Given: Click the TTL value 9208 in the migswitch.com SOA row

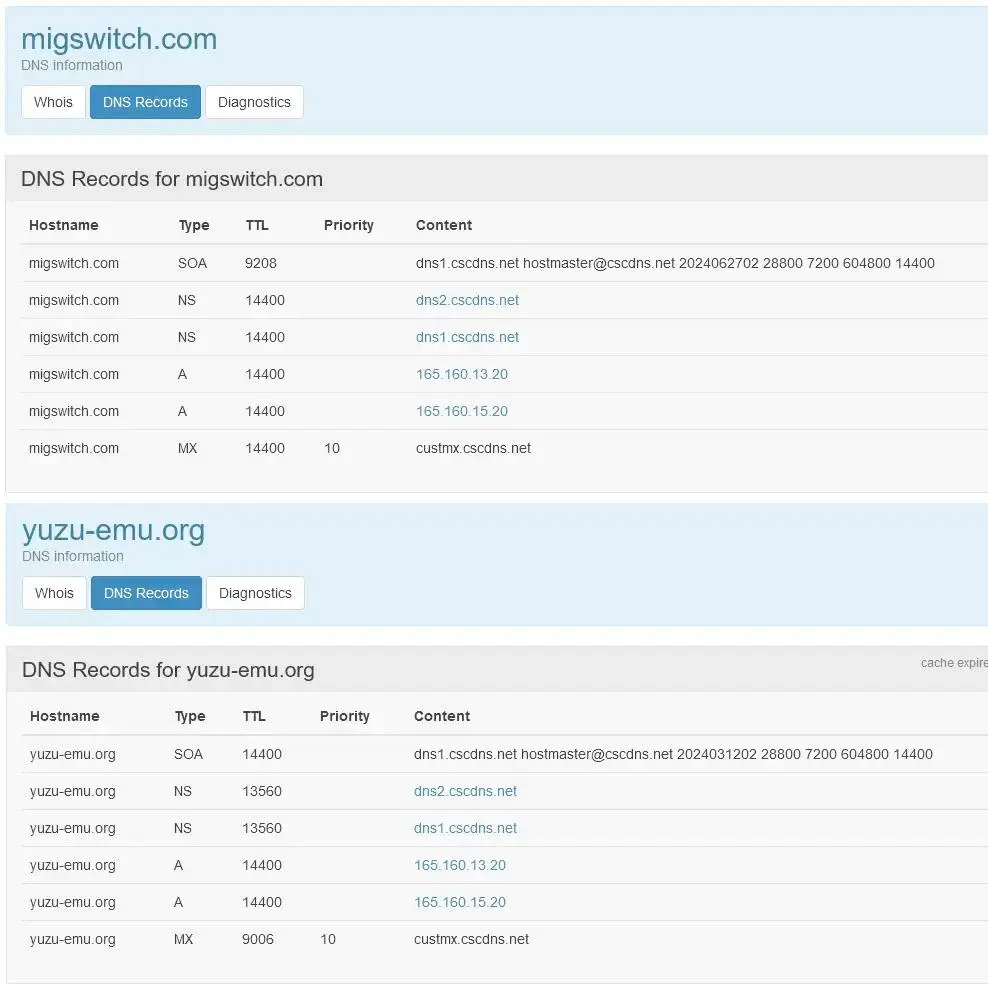Looking at the screenshot, I should click(x=261, y=263).
